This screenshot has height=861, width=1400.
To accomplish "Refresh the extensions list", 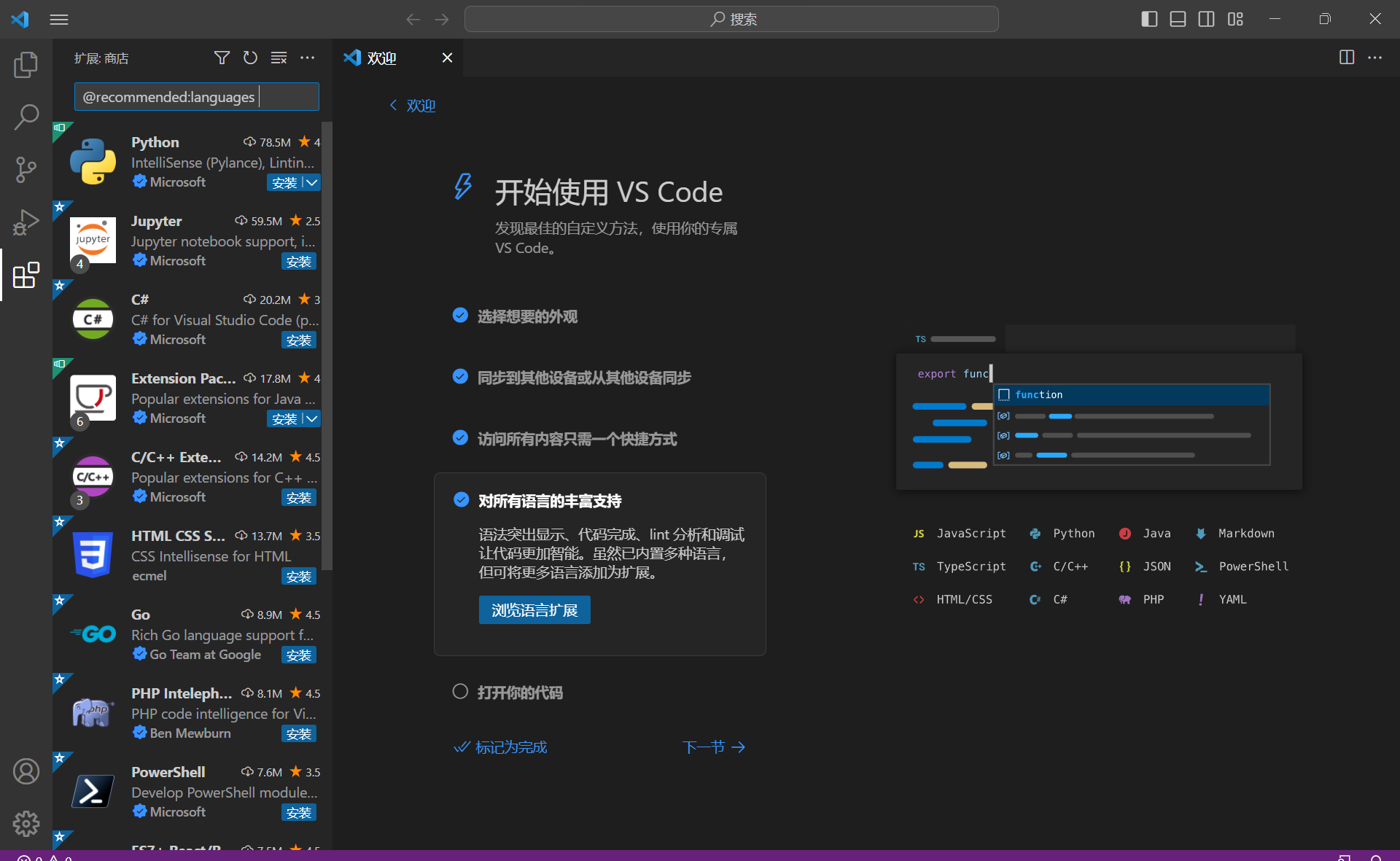I will (250, 58).
